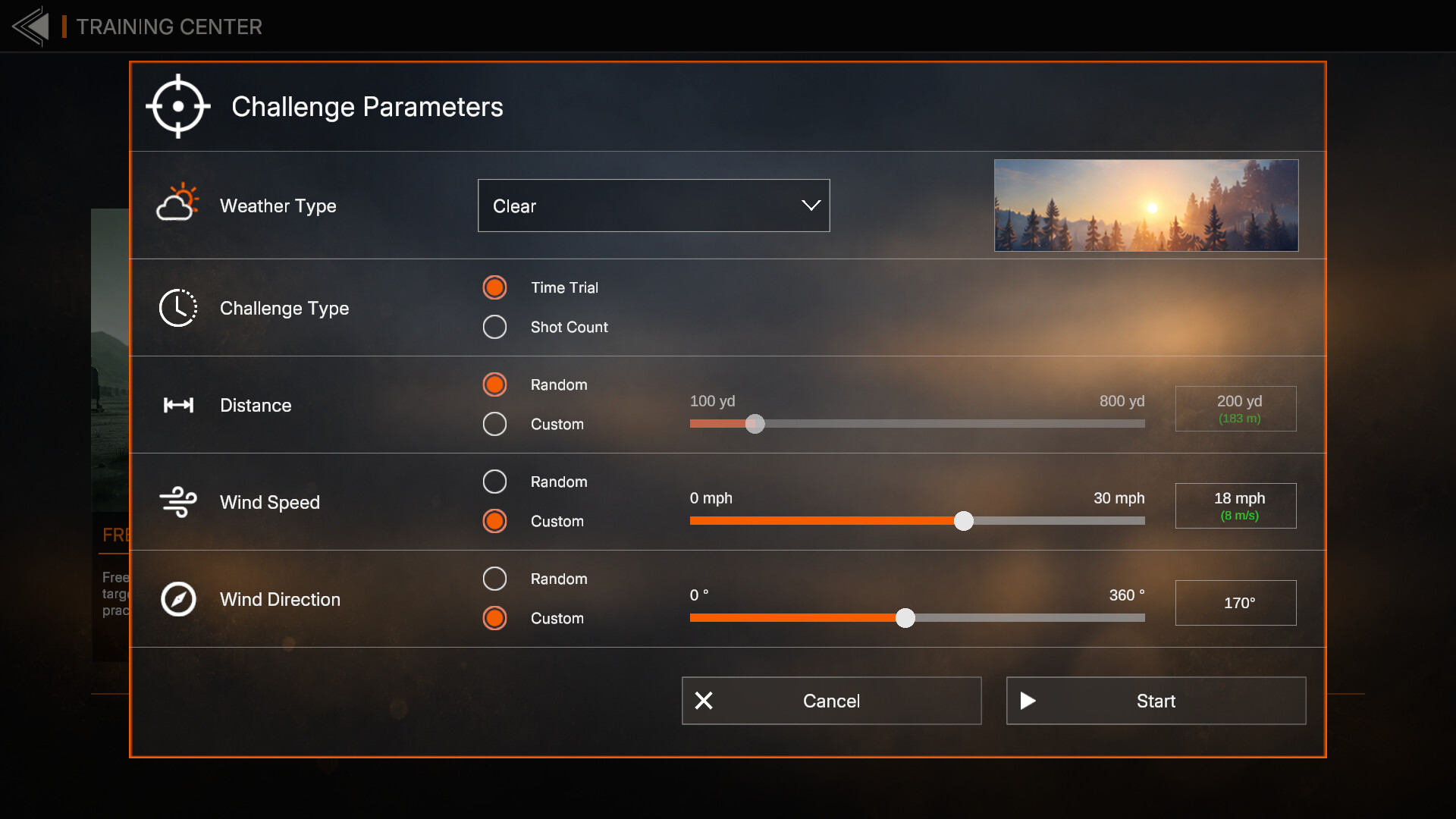Click the crosshair Challenge Parameters icon
Viewport: 1456px width, 819px height.
178,106
